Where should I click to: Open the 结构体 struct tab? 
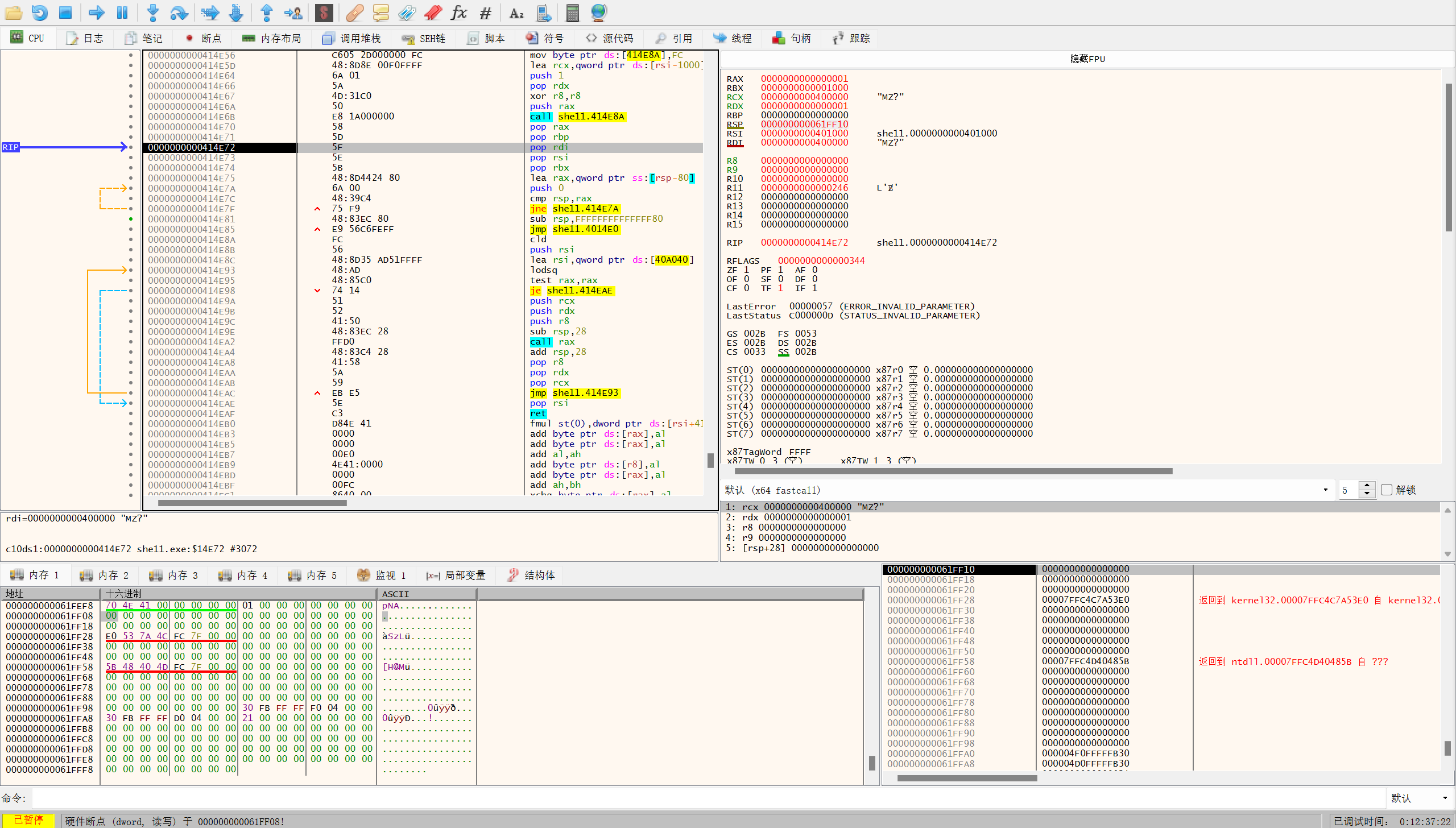pos(531,576)
